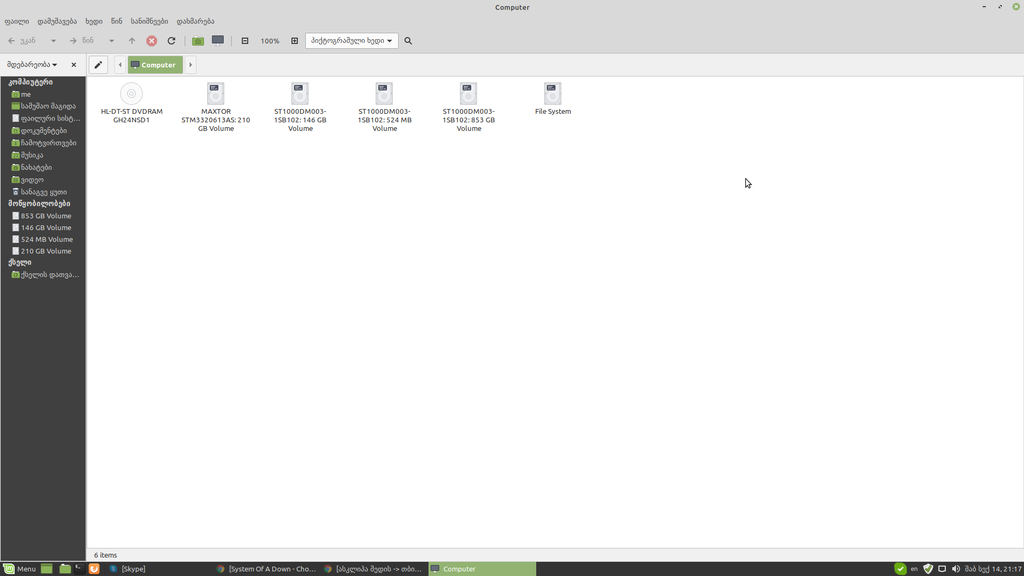Select ST1000DM003 524 MB Volume icon

384,107
